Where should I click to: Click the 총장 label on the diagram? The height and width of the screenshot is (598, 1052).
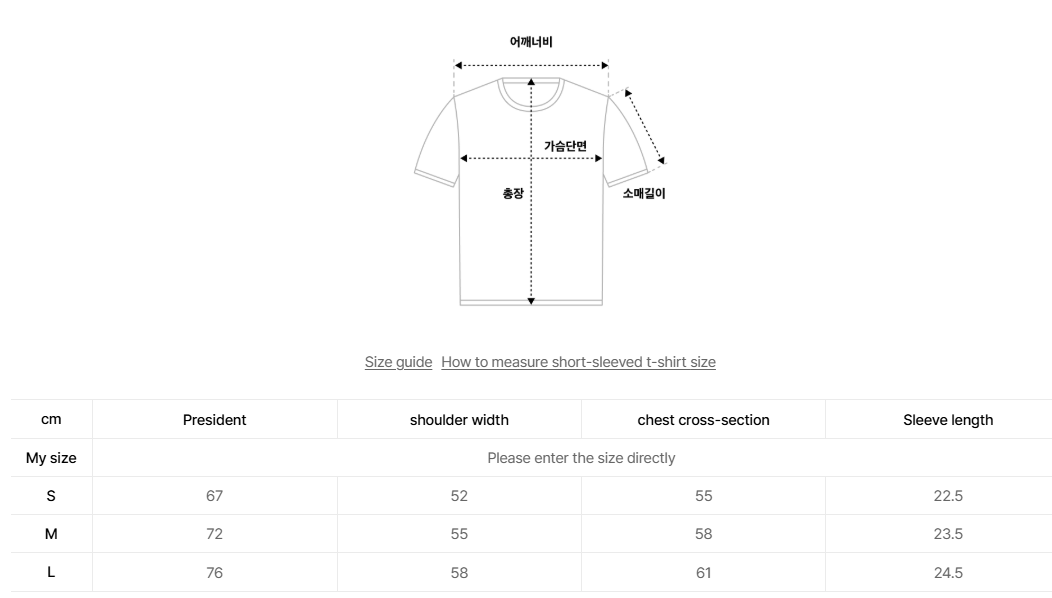[x=512, y=193]
